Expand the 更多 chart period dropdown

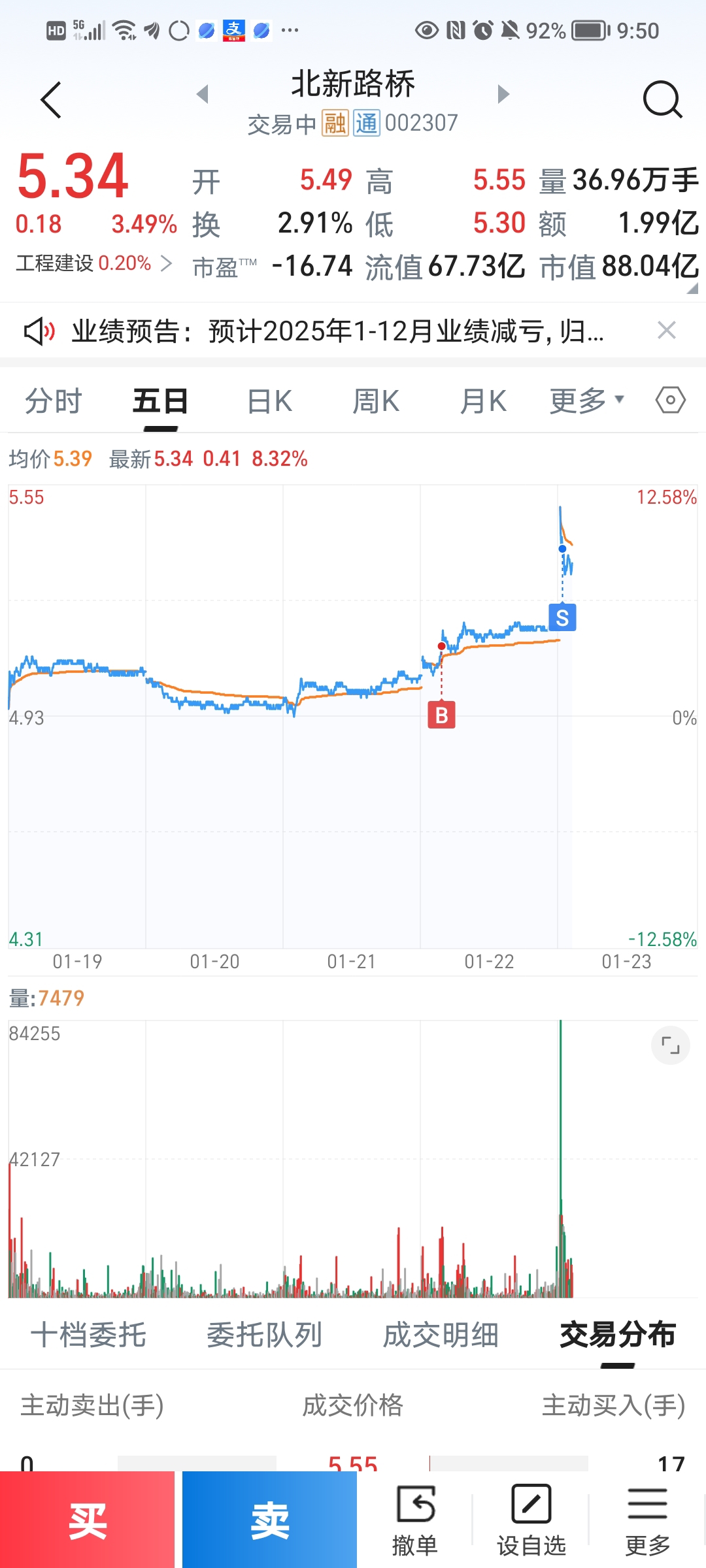coord(586,400)
